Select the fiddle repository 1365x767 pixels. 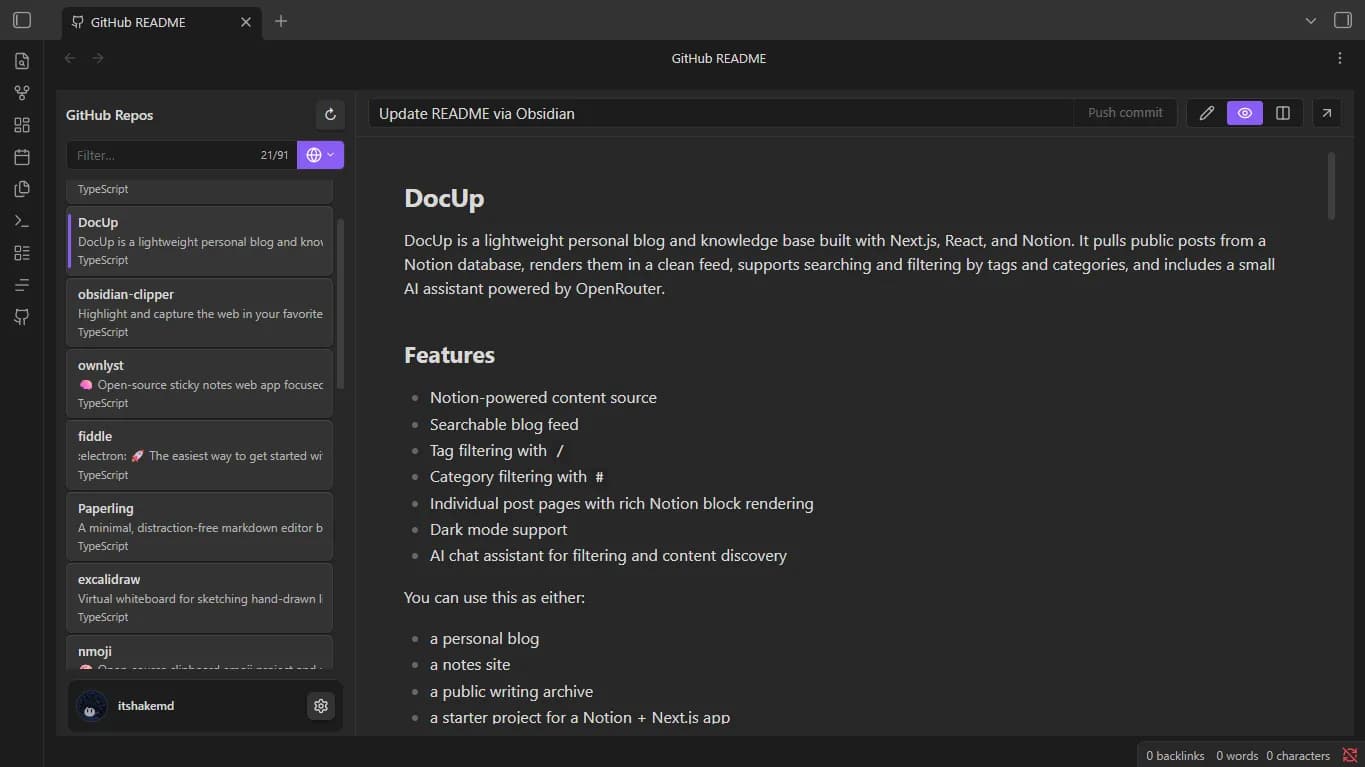point(200,455)
